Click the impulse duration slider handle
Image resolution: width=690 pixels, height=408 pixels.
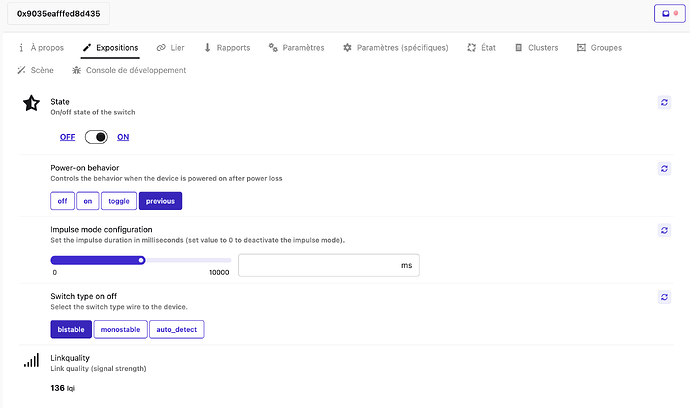(142, 260)
